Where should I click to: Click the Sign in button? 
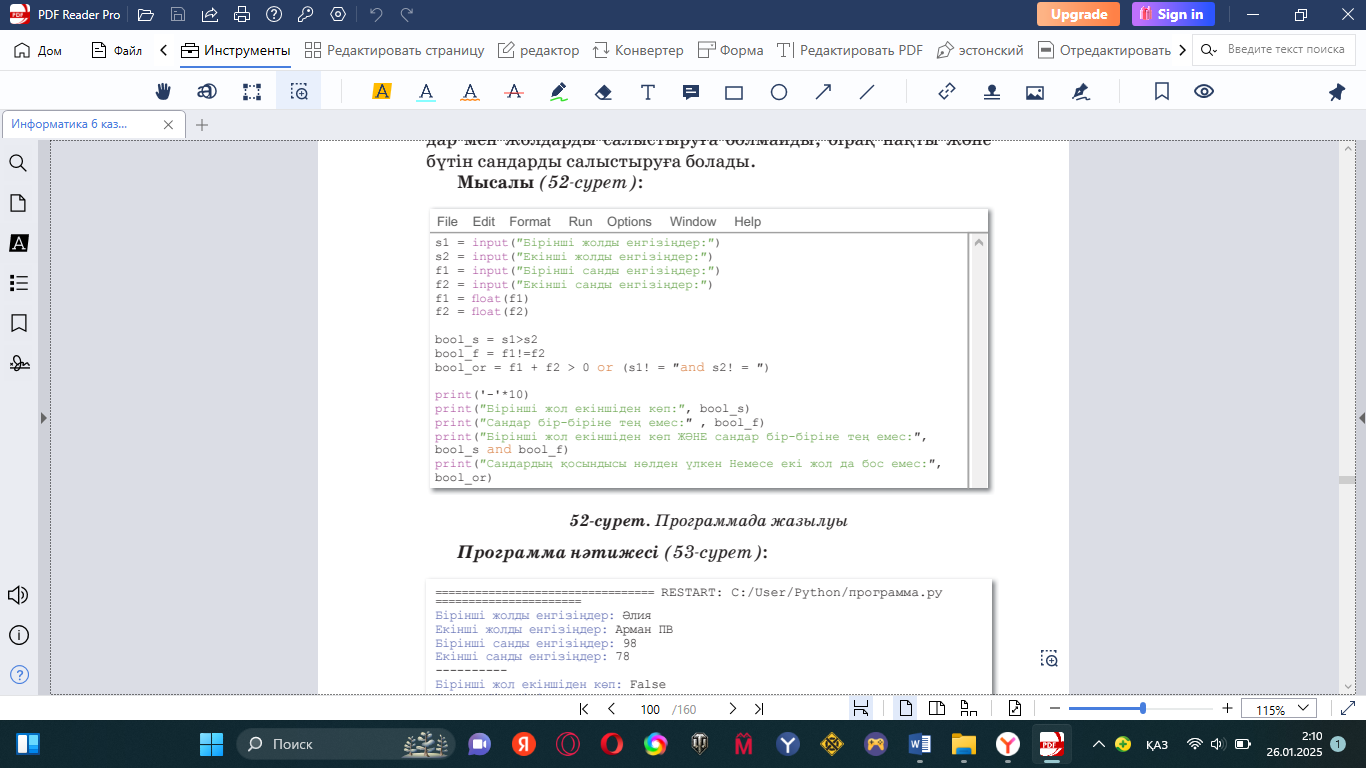click(x=1173, y=14)
